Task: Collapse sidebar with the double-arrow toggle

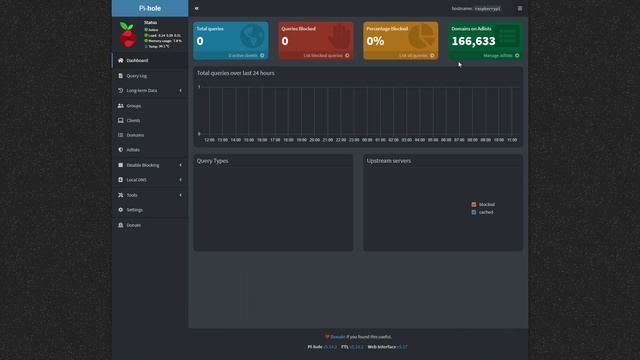Action: (197, 8)
